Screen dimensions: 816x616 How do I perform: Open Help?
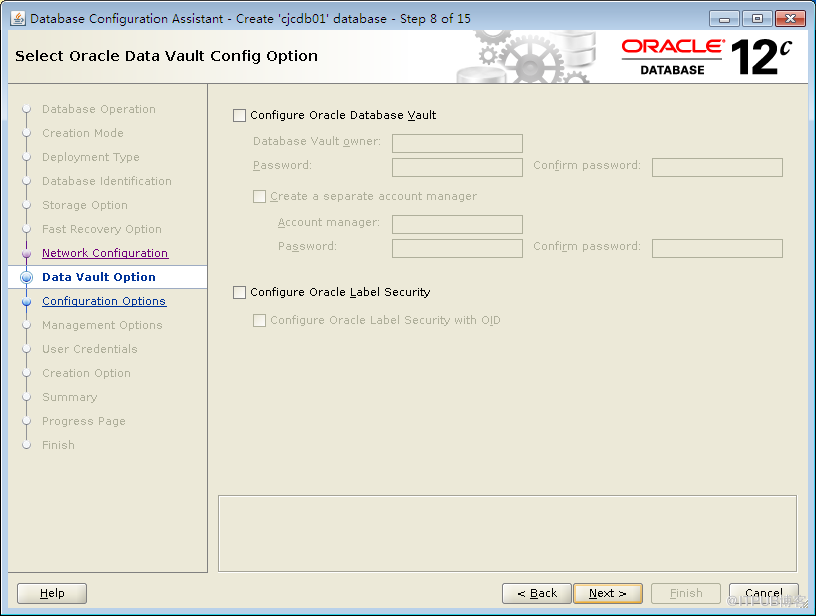[x=52, y=593]
